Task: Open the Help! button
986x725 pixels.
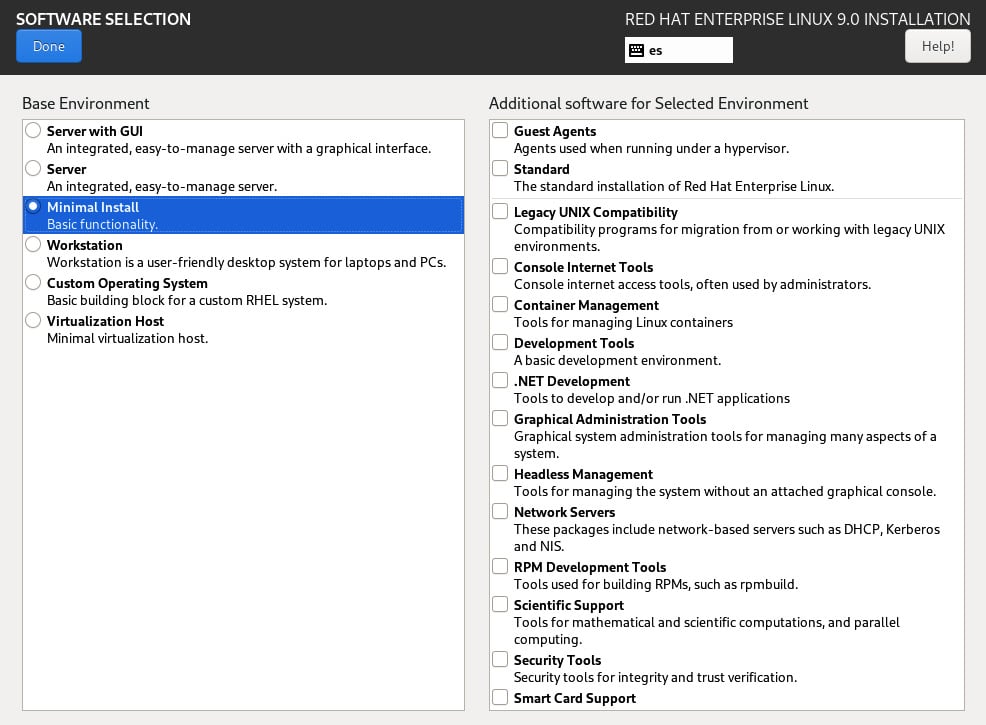Action: [x=938, y=46]
